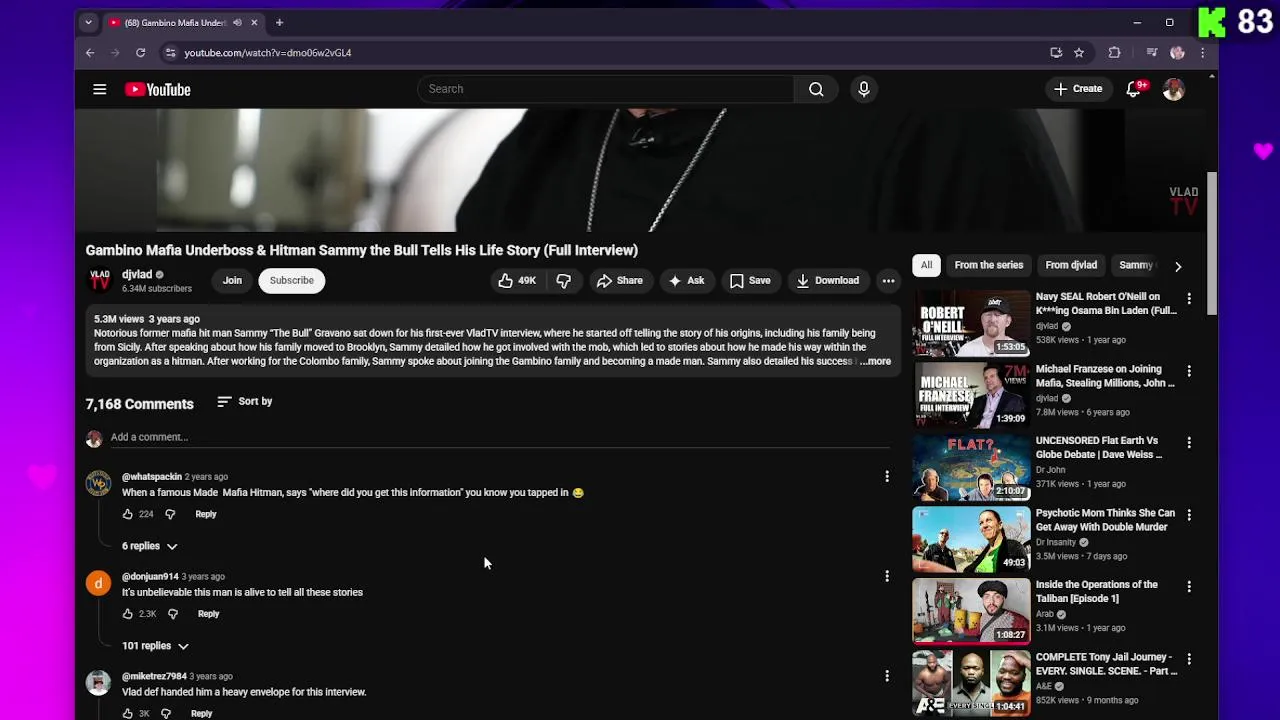The width and height of the screenshot is (1280, 720).
Task: Reload the page in browser
Action: point(141,53)
